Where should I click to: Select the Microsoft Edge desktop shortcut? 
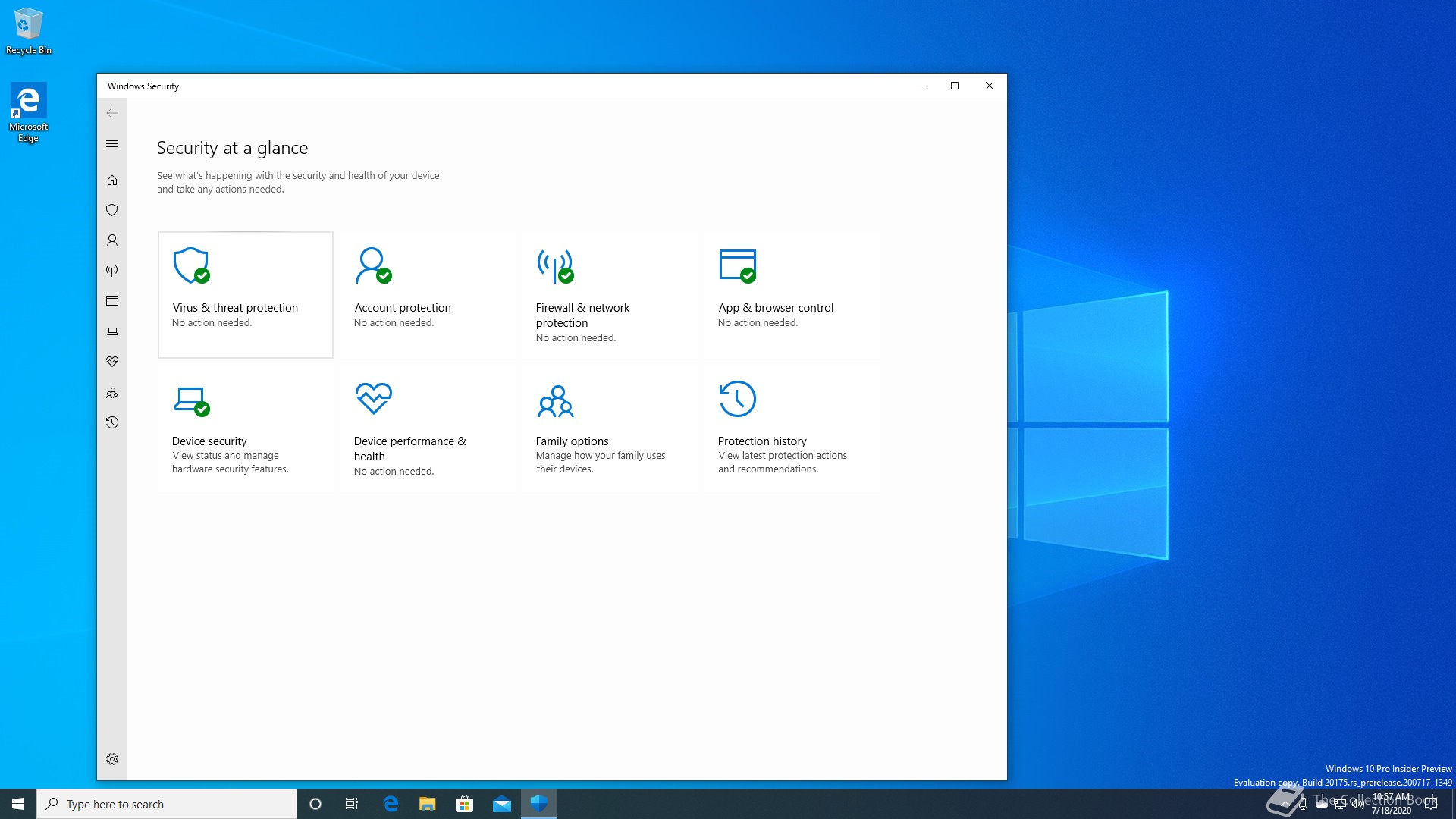click(x=29, y=113)
